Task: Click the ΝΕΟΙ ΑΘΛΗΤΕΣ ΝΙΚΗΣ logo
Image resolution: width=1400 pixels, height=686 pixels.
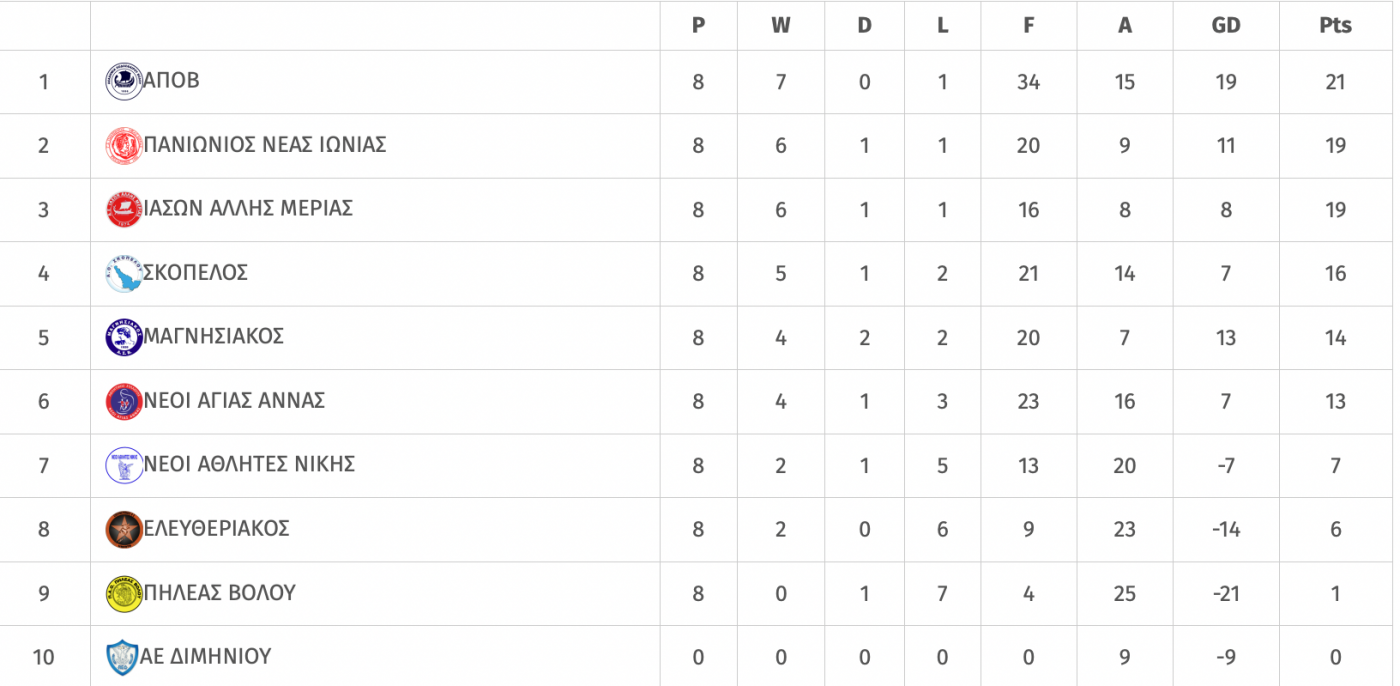Action: [x=124, y=465]
